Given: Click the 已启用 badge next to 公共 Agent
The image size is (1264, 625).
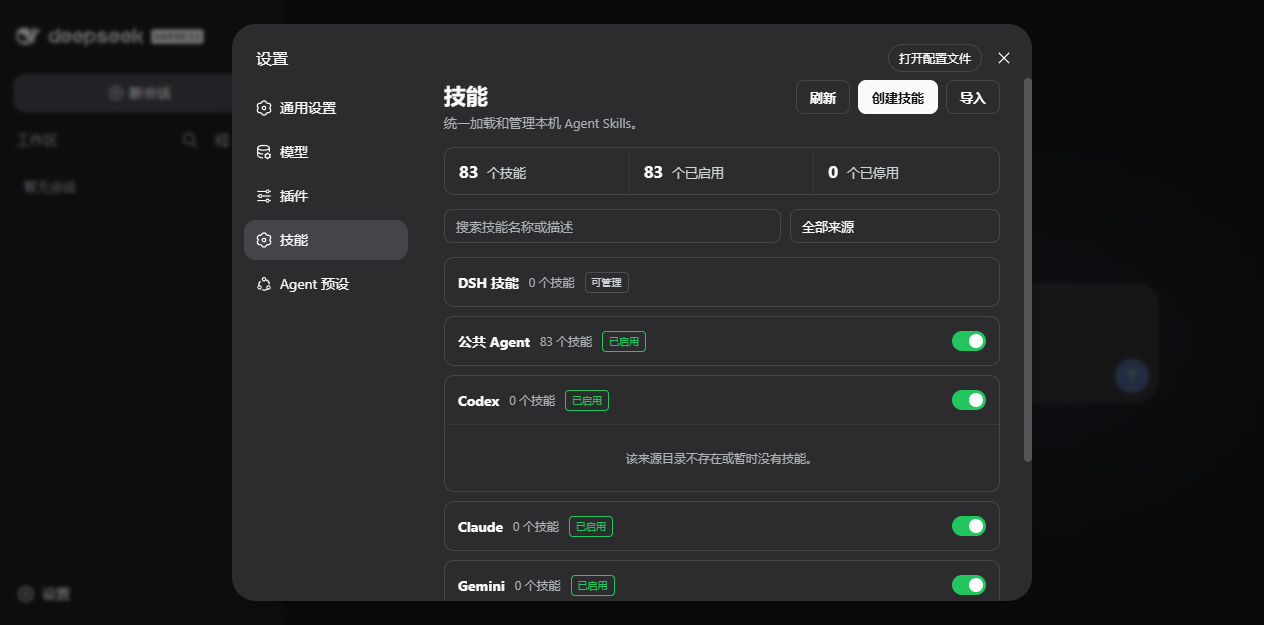Looking at the screenshot, I should [x=624, y=342].
